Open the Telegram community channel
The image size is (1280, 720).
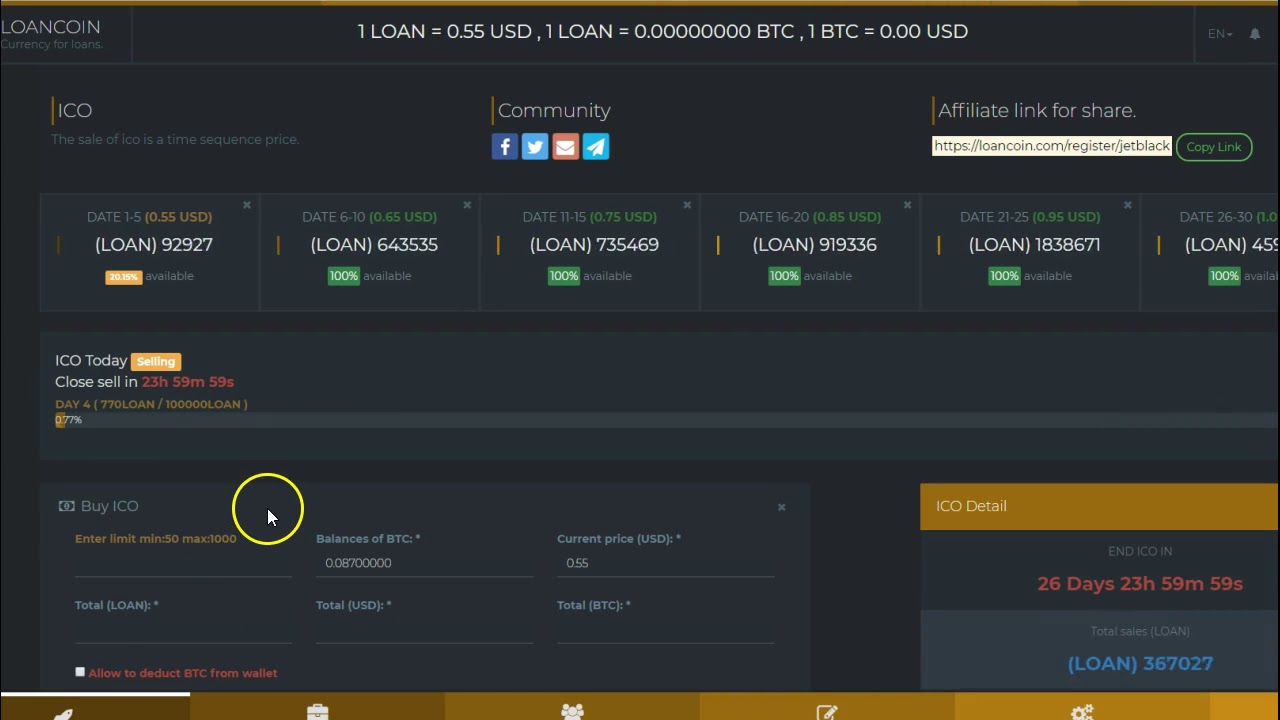pos(596,147)
